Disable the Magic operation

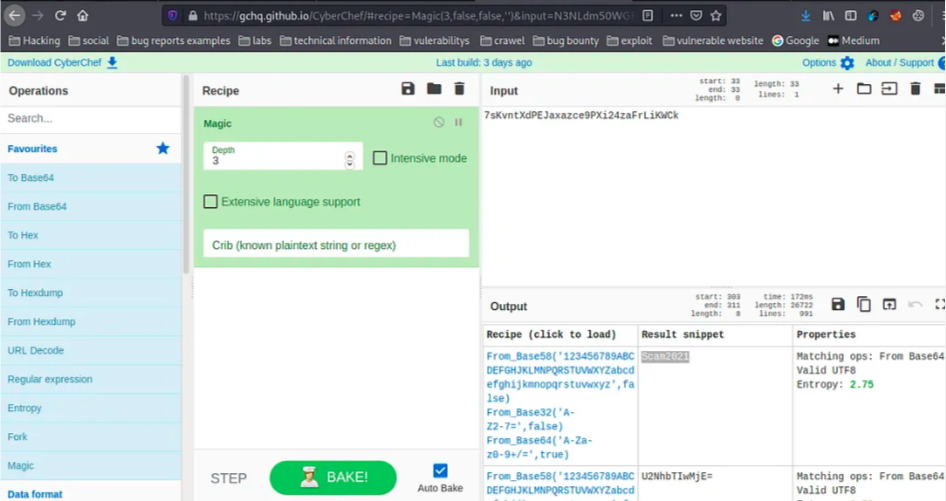click(439, 123)
